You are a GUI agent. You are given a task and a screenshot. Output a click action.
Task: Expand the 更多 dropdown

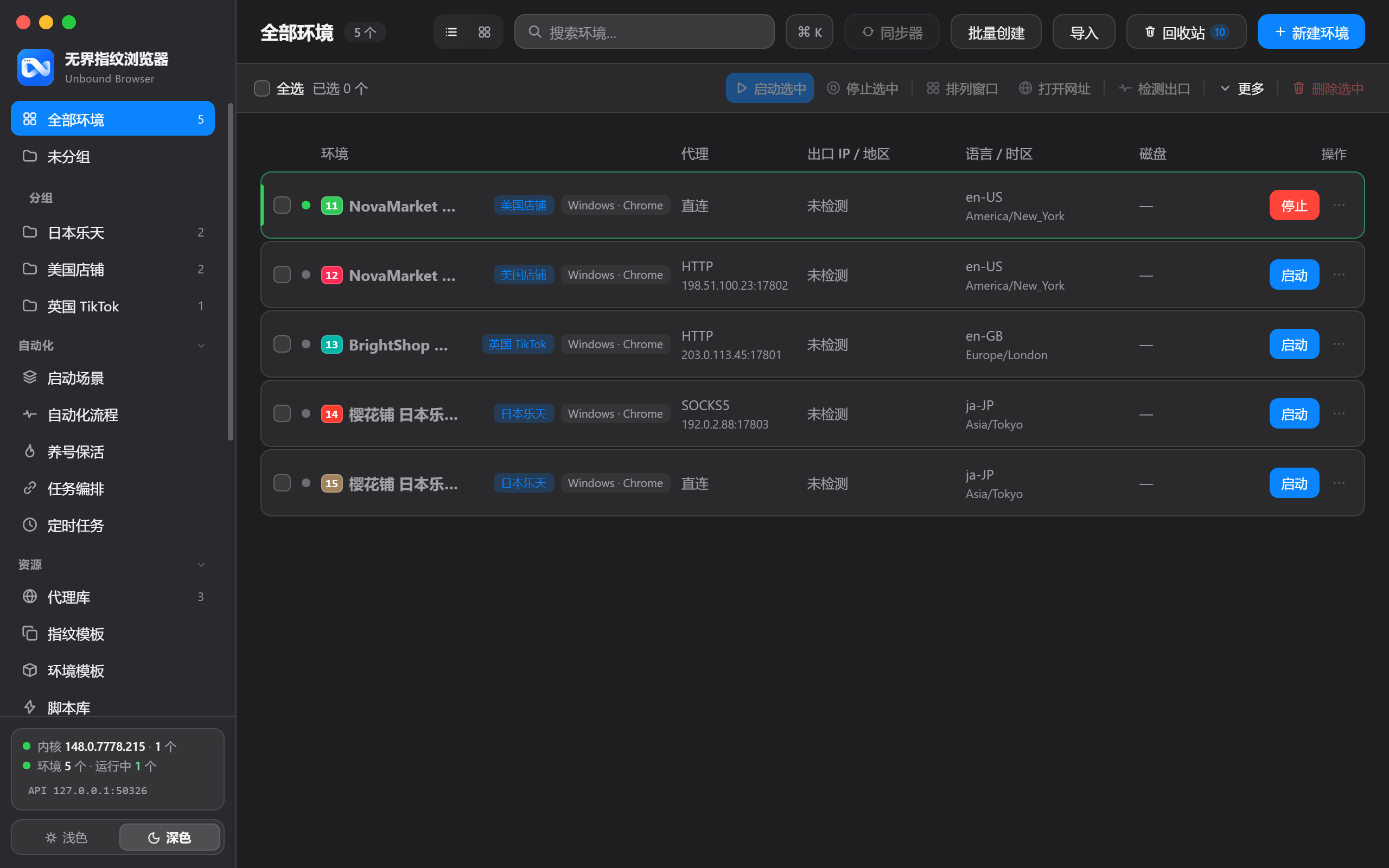1241,88
